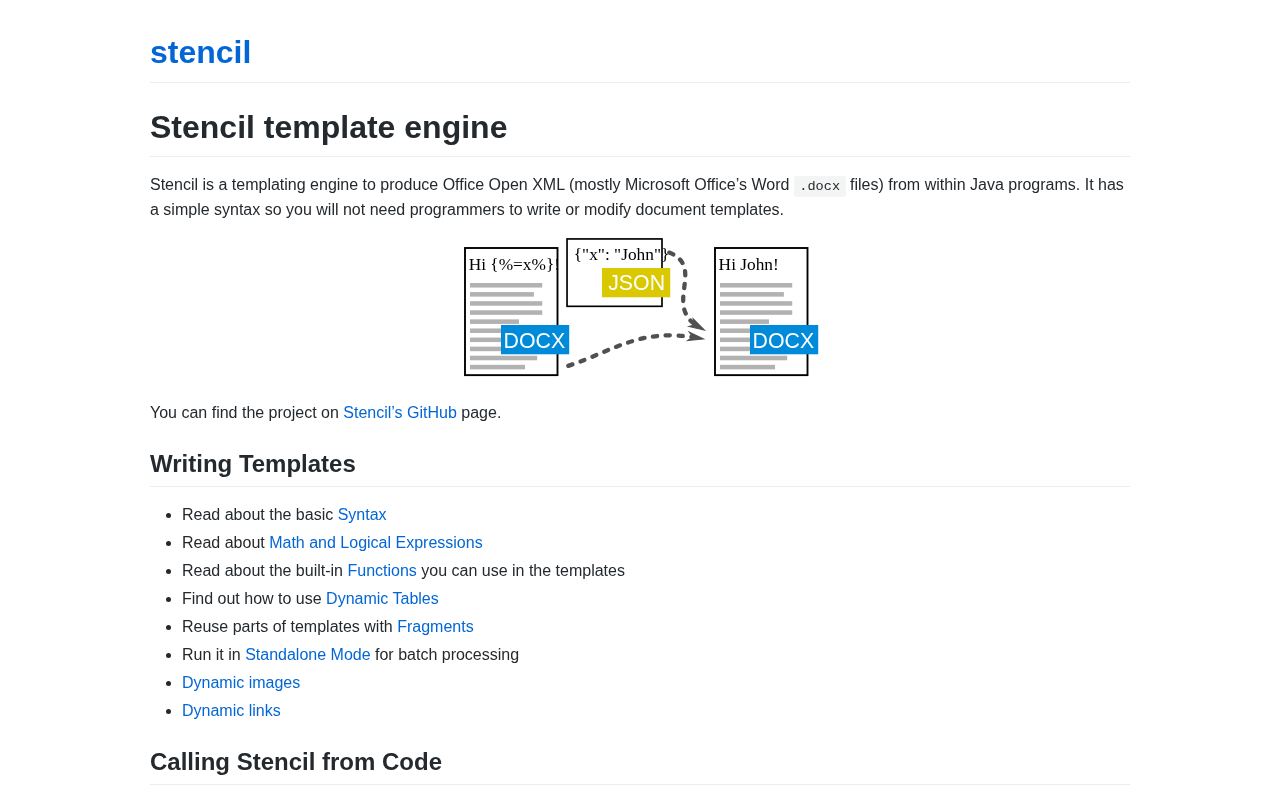
Task: Open the Dynamic images link
Action: coord(241,683)
